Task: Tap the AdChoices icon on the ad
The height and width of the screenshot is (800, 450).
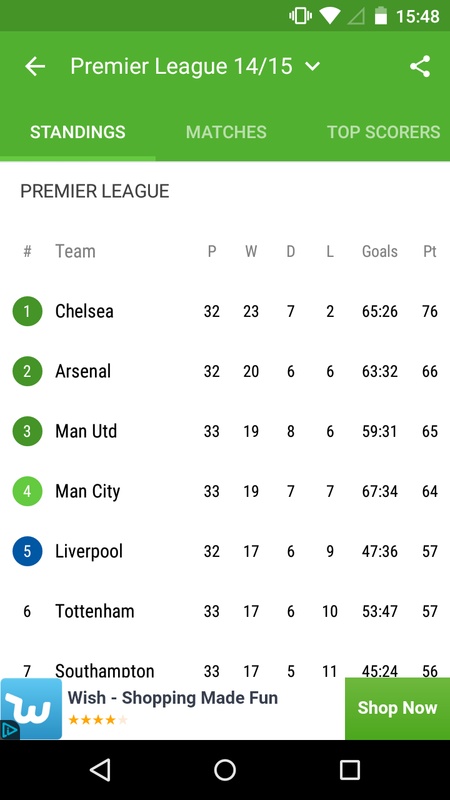Action: point(9,731)
